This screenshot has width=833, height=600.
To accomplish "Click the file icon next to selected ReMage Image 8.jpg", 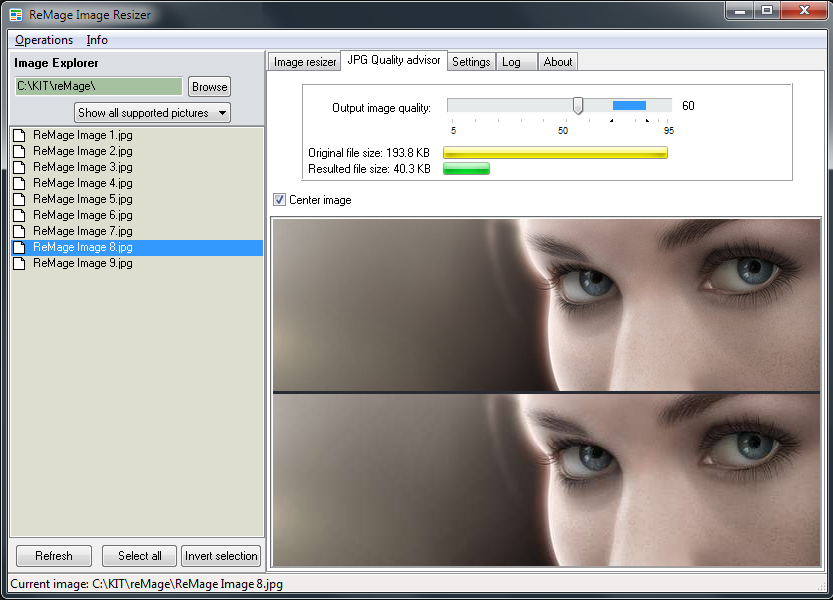I will 19,247.
